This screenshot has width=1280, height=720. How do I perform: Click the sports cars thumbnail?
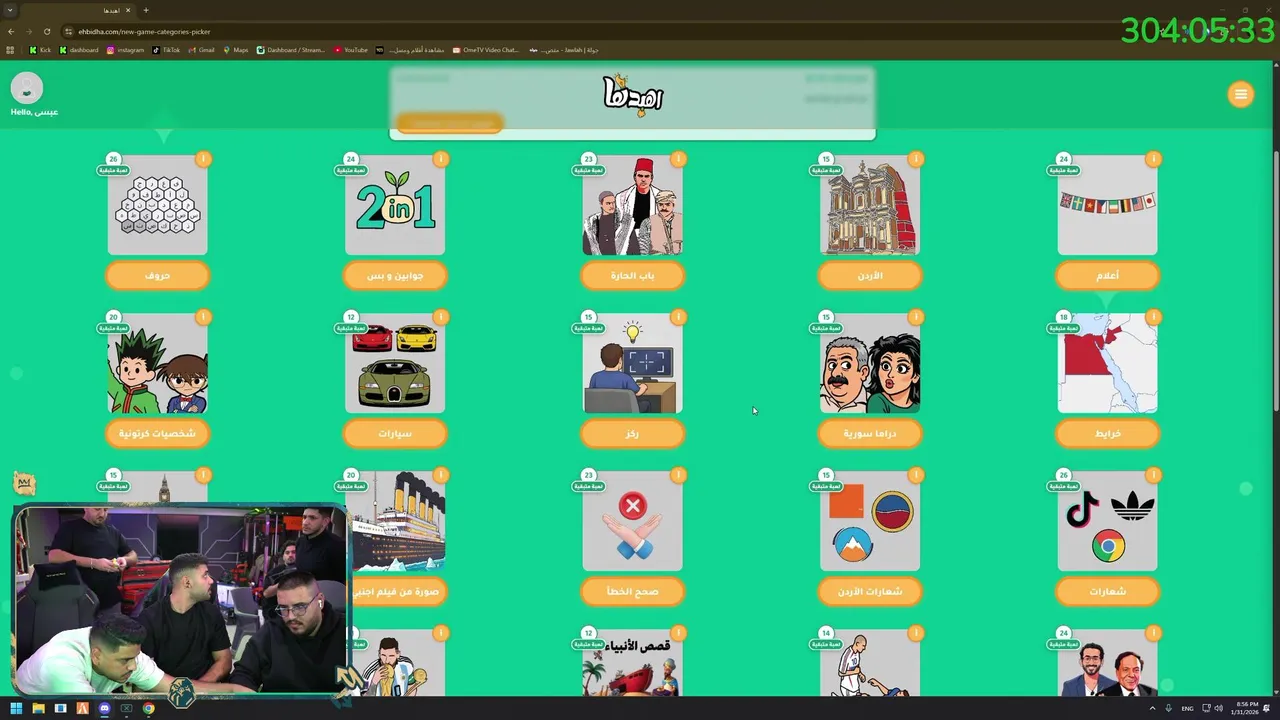coord(395,363)
